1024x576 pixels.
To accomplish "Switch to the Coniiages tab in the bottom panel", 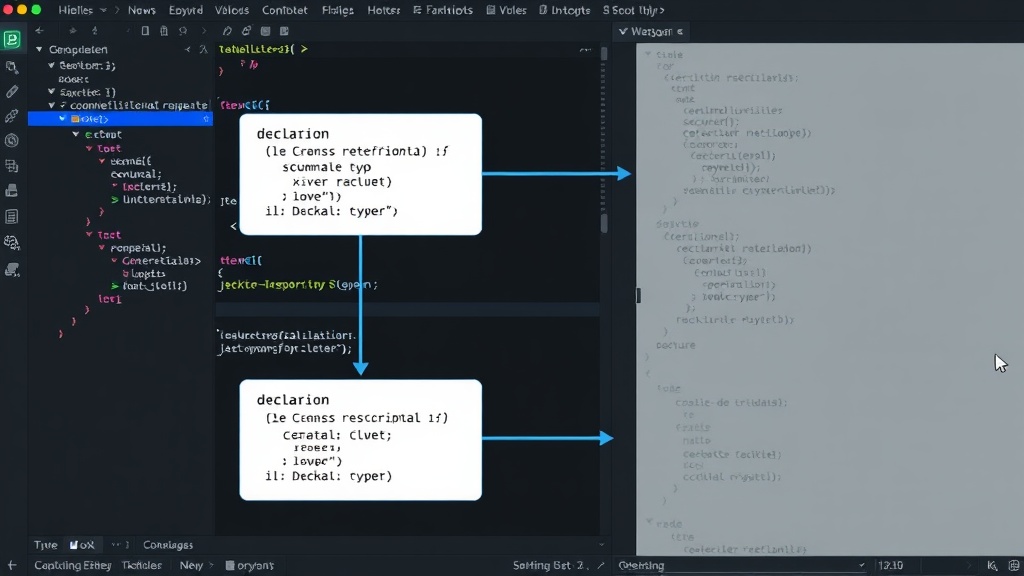I will [x=168, y=545].
